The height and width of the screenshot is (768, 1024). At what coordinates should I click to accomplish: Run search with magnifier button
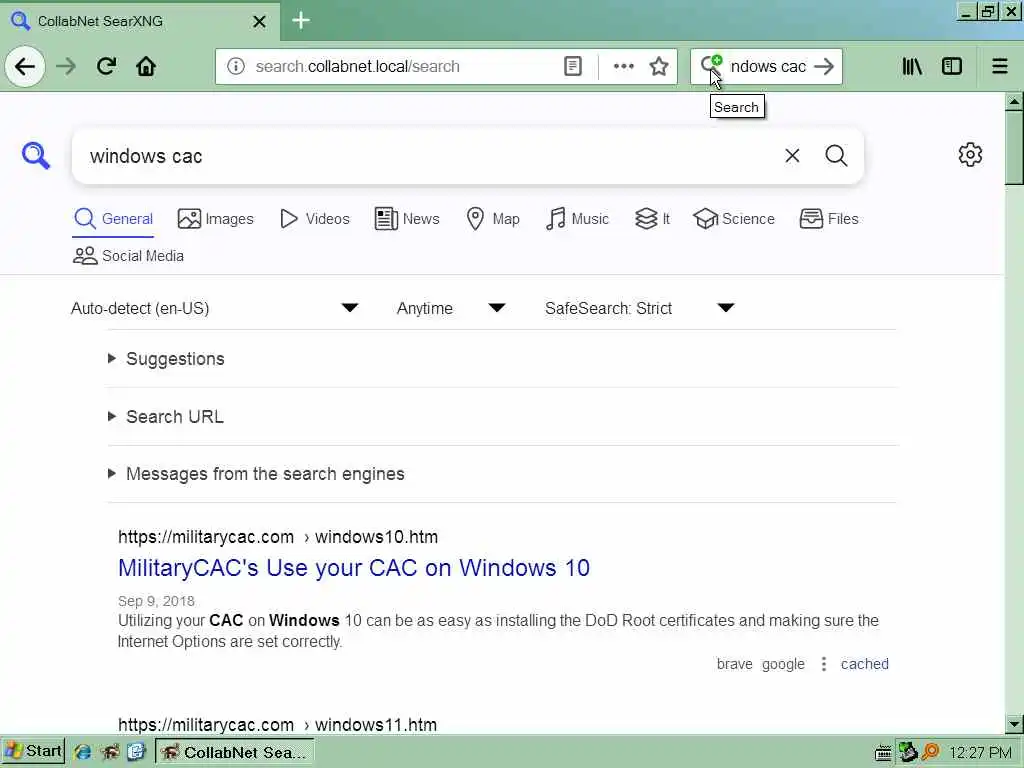pos(836,155)
